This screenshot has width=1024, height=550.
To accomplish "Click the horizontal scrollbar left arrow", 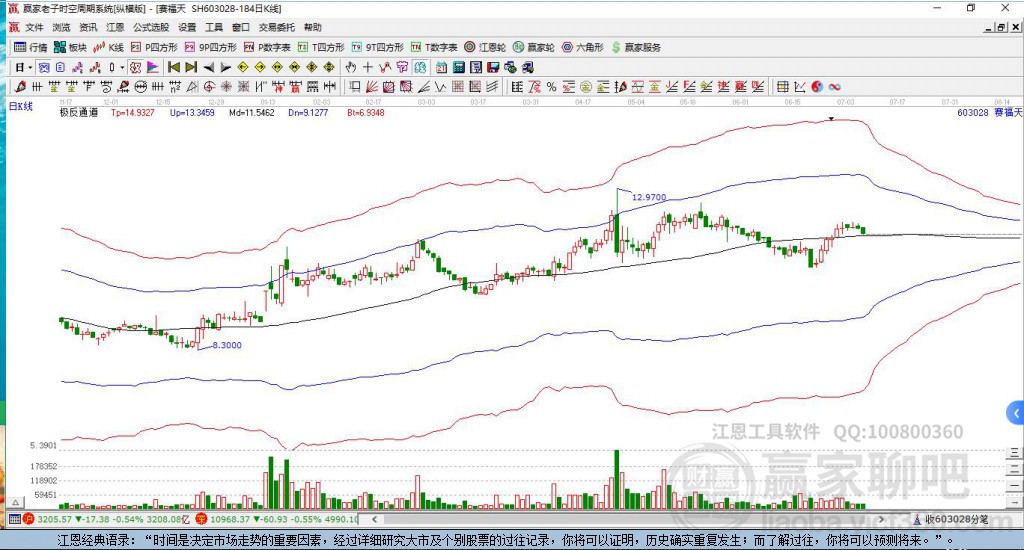I will click(x=374, y=519).
